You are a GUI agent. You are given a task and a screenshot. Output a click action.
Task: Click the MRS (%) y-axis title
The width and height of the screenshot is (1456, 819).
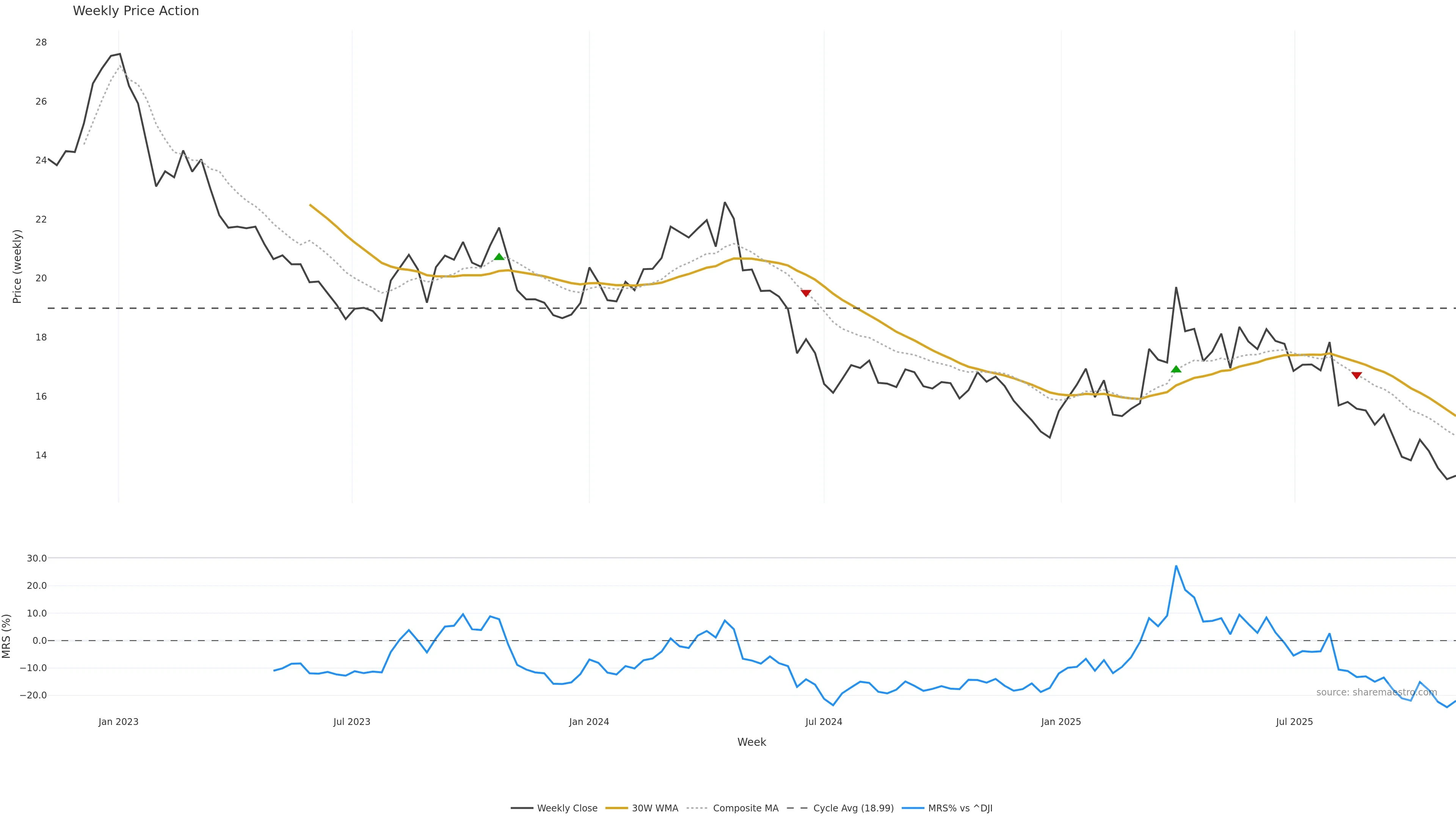(x=7, y=636)
